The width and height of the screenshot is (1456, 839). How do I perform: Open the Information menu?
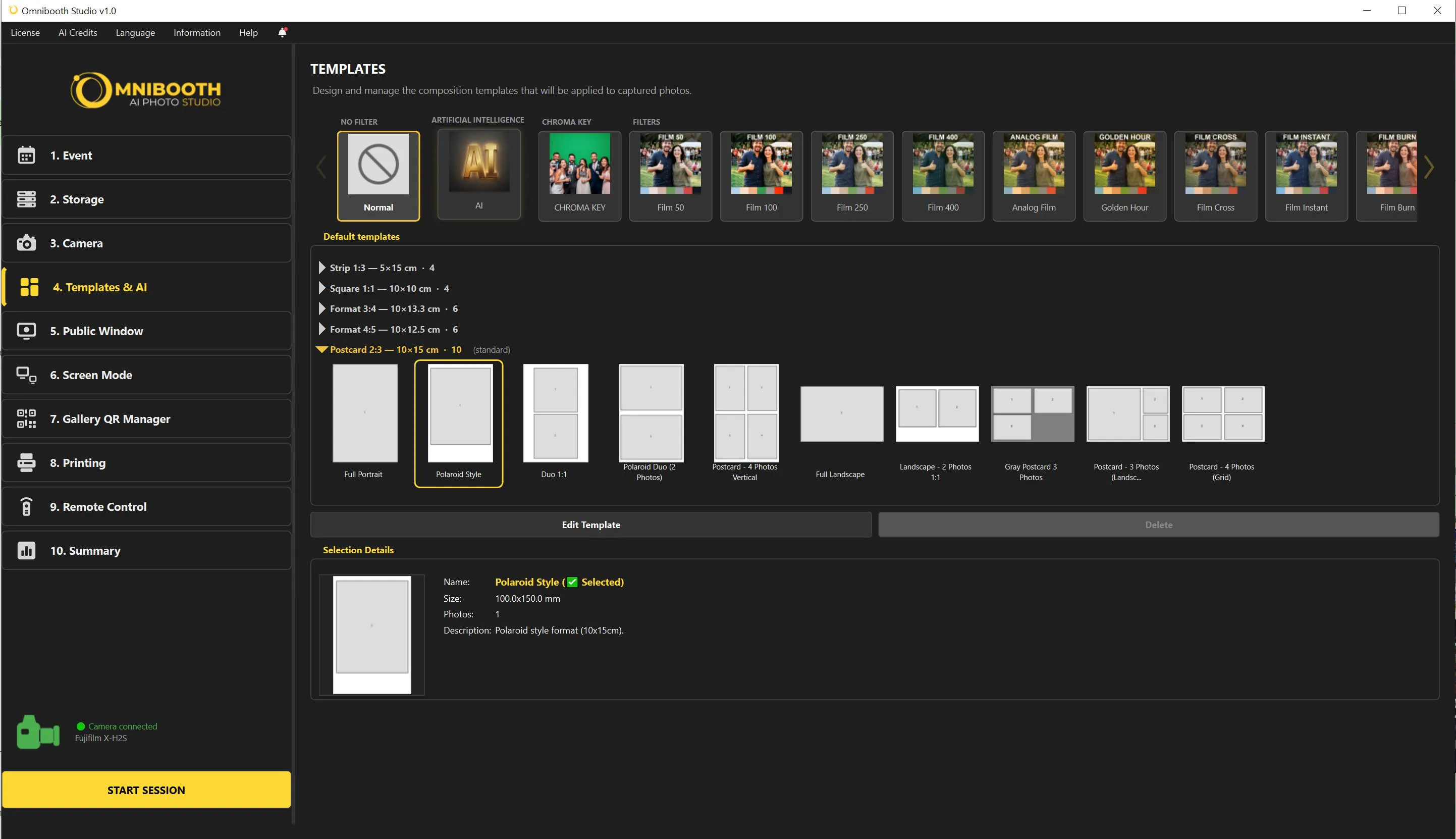click(x=197, y=32)
